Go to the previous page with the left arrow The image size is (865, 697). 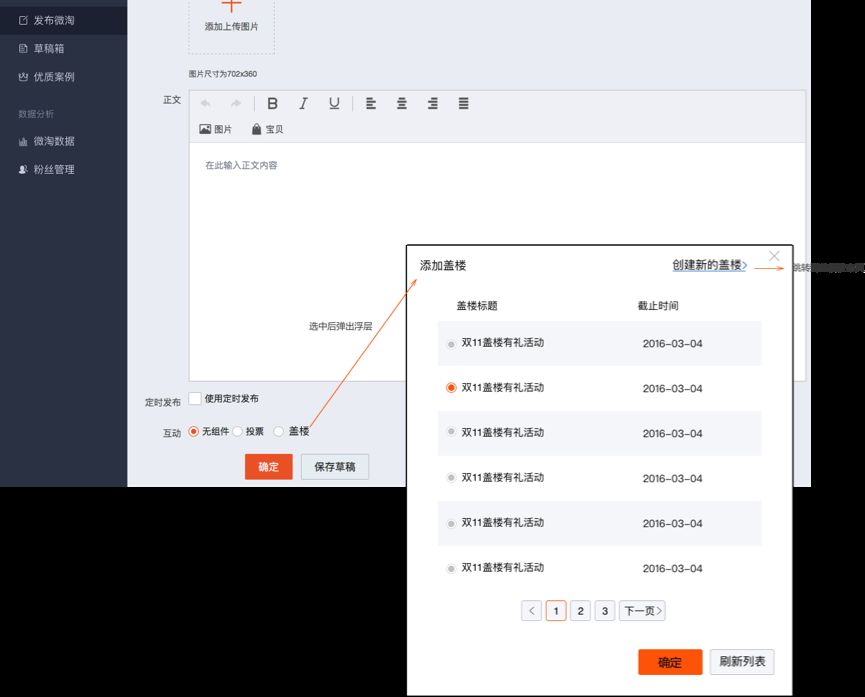point(531,611)
